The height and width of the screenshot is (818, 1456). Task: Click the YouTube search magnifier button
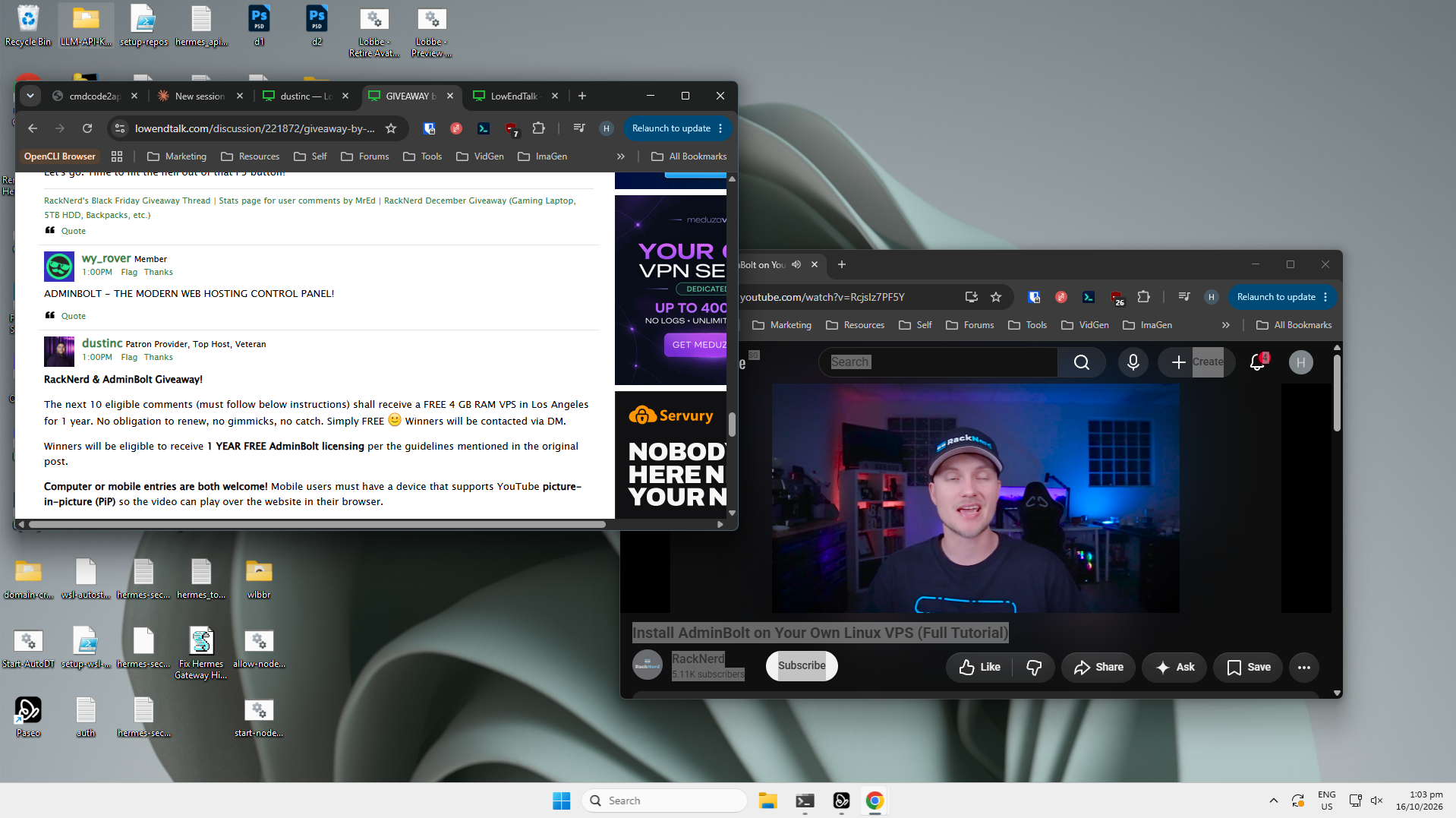(x=1082, y=362)
